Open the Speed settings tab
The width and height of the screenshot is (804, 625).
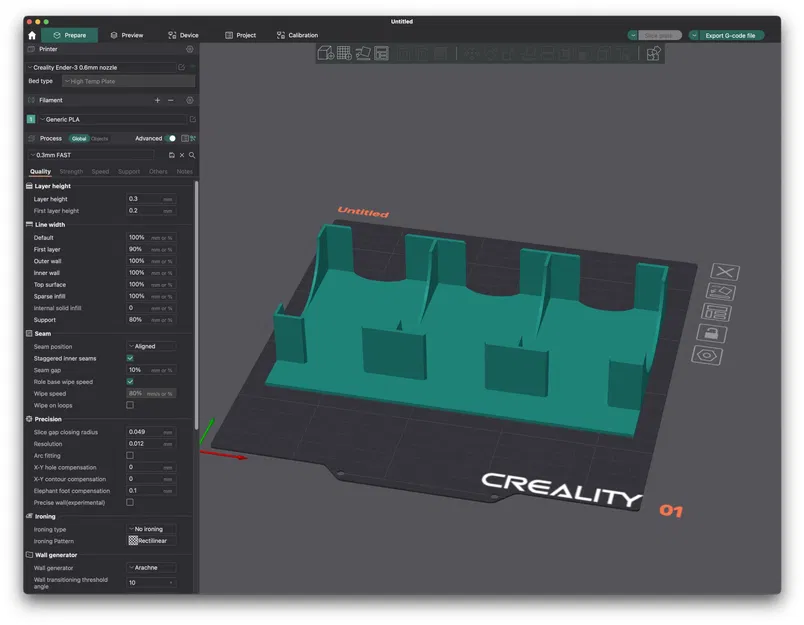click(x=100, y=172)
